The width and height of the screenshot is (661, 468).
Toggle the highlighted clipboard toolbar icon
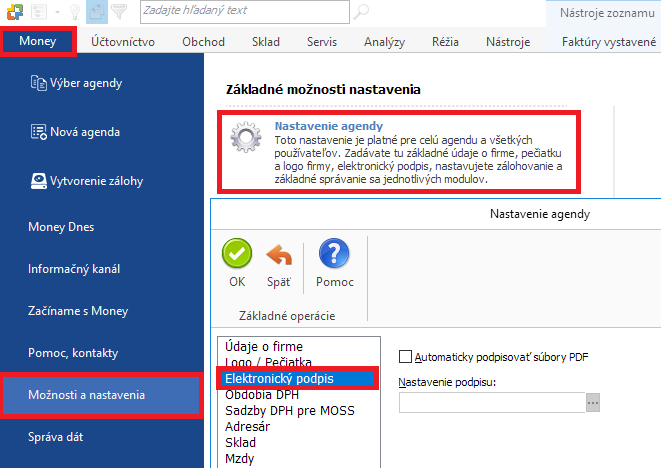[97, 12]
